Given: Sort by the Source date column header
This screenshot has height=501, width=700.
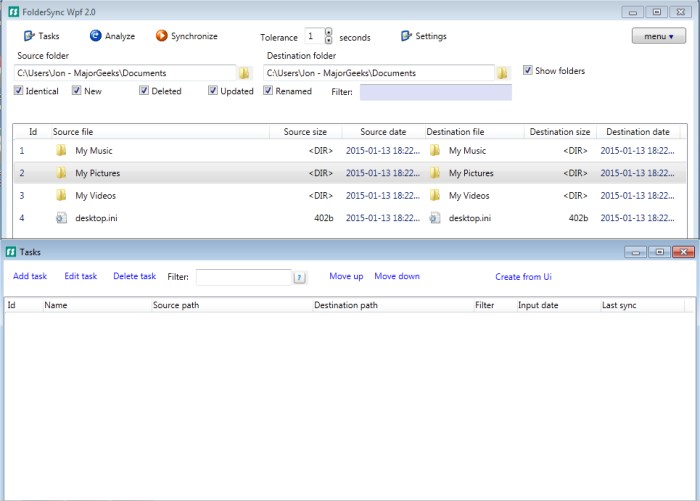Looking at the screenshot, I should pos(383,132).
